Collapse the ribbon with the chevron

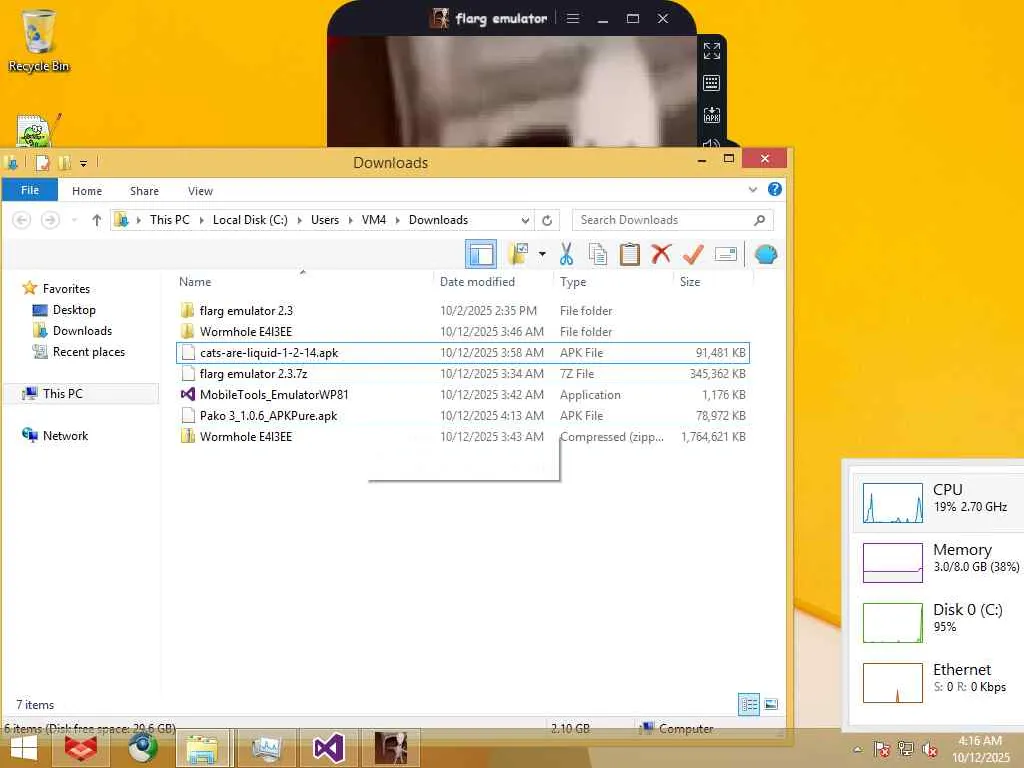coord(753,190)
